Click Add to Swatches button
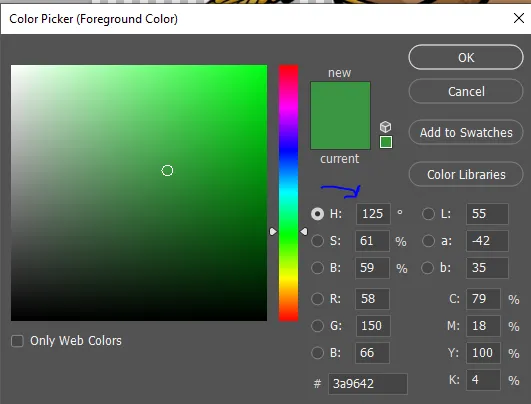Image resolution: width=531 pixels, height=404 pixels. 466,132
